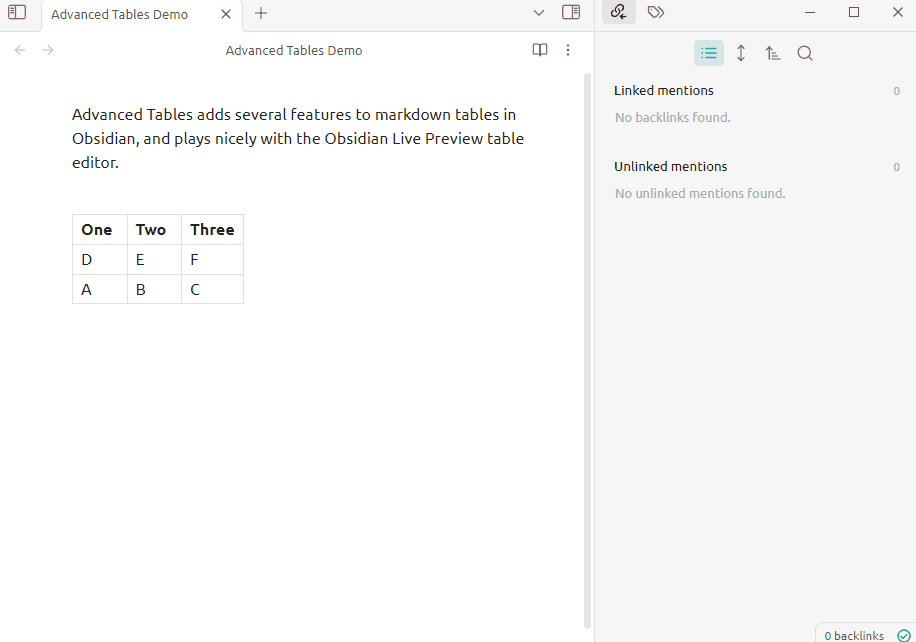Collapse the Unlinked mentions section

(x=670, y=167)
